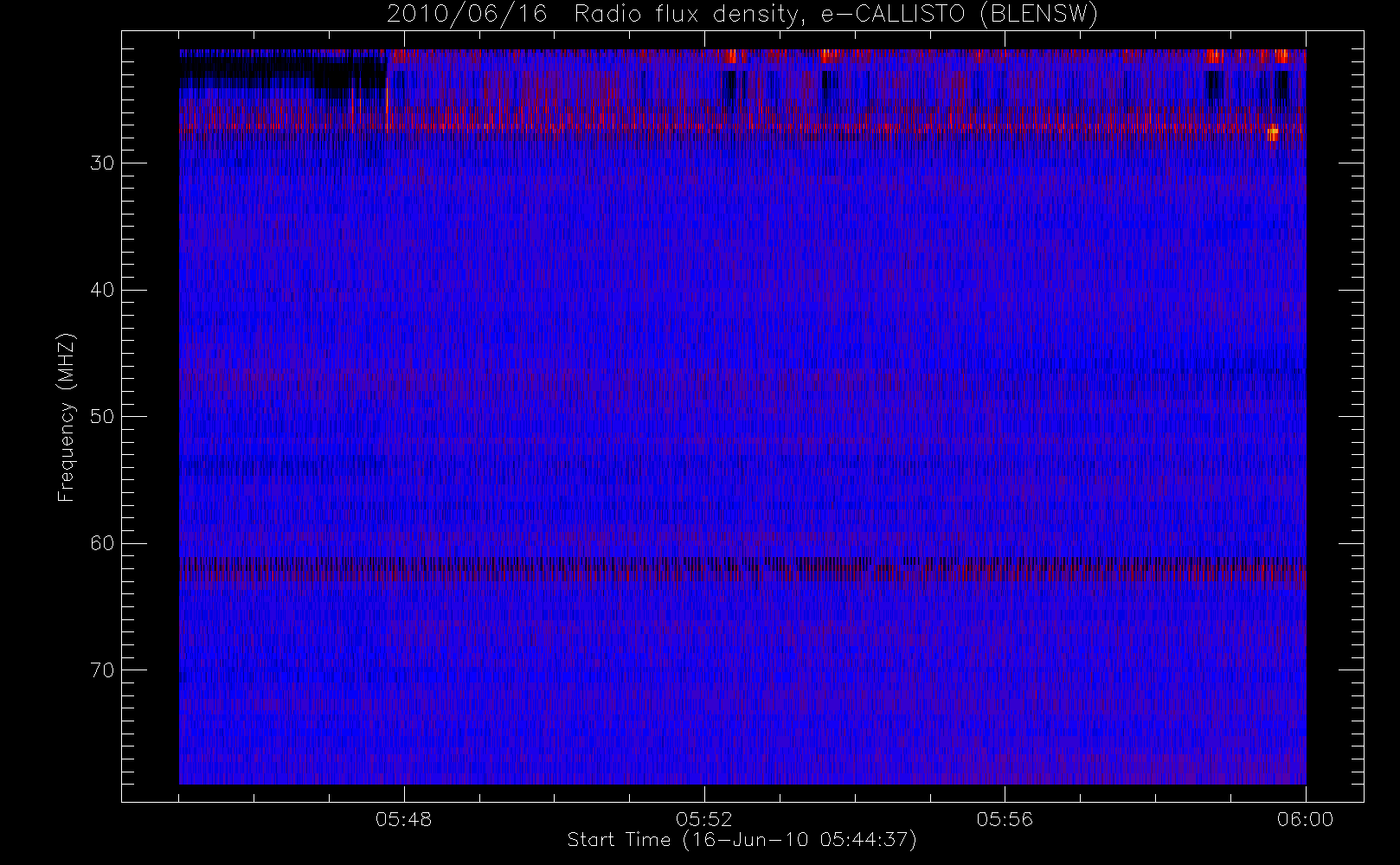Viewport: 1400px width, 865px height.
Task: Click the bright orange burst near 28 MHz before 06:00
Action: tap(1273, 134)
